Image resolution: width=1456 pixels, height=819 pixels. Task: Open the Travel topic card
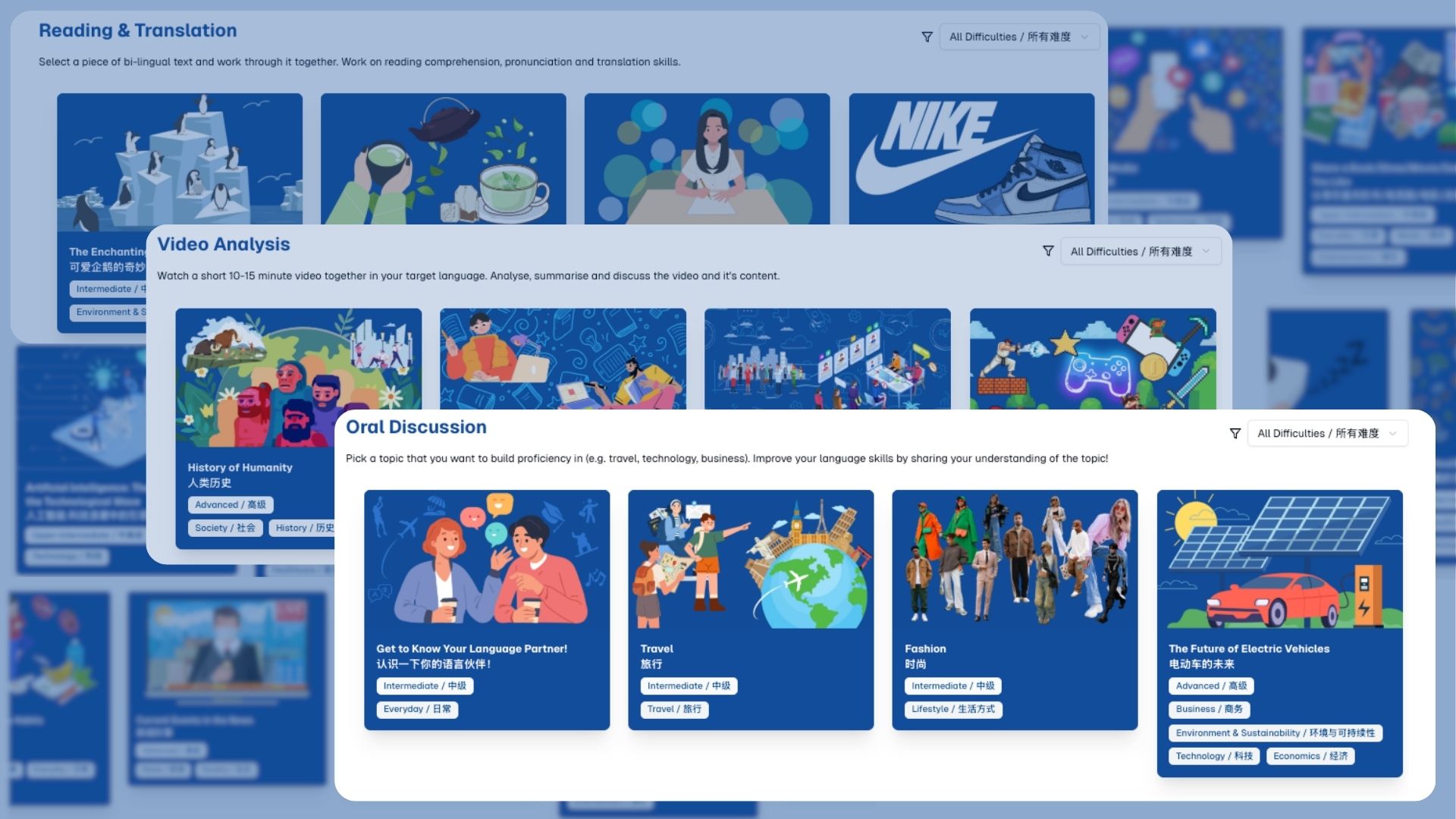tap(751, 610)
